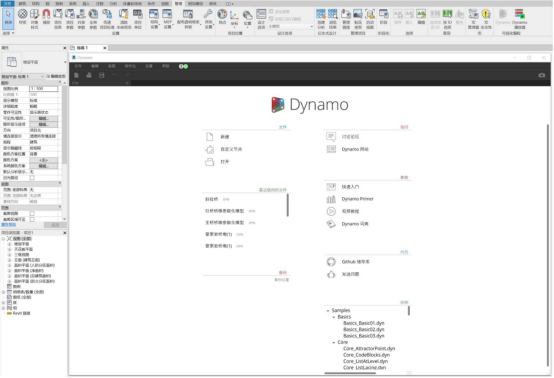Open Shared Parameters icon
Image resolution: width=554 pixels, height=378 pixels.
click(x=81, y=18)
